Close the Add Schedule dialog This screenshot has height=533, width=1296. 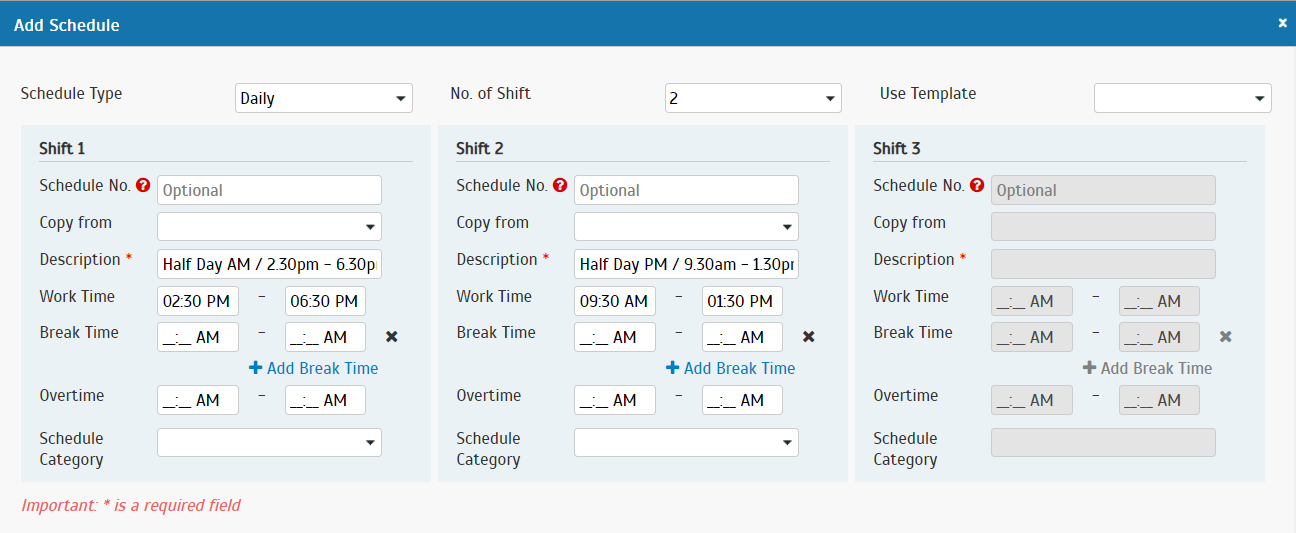click(x=1283, y=22)
